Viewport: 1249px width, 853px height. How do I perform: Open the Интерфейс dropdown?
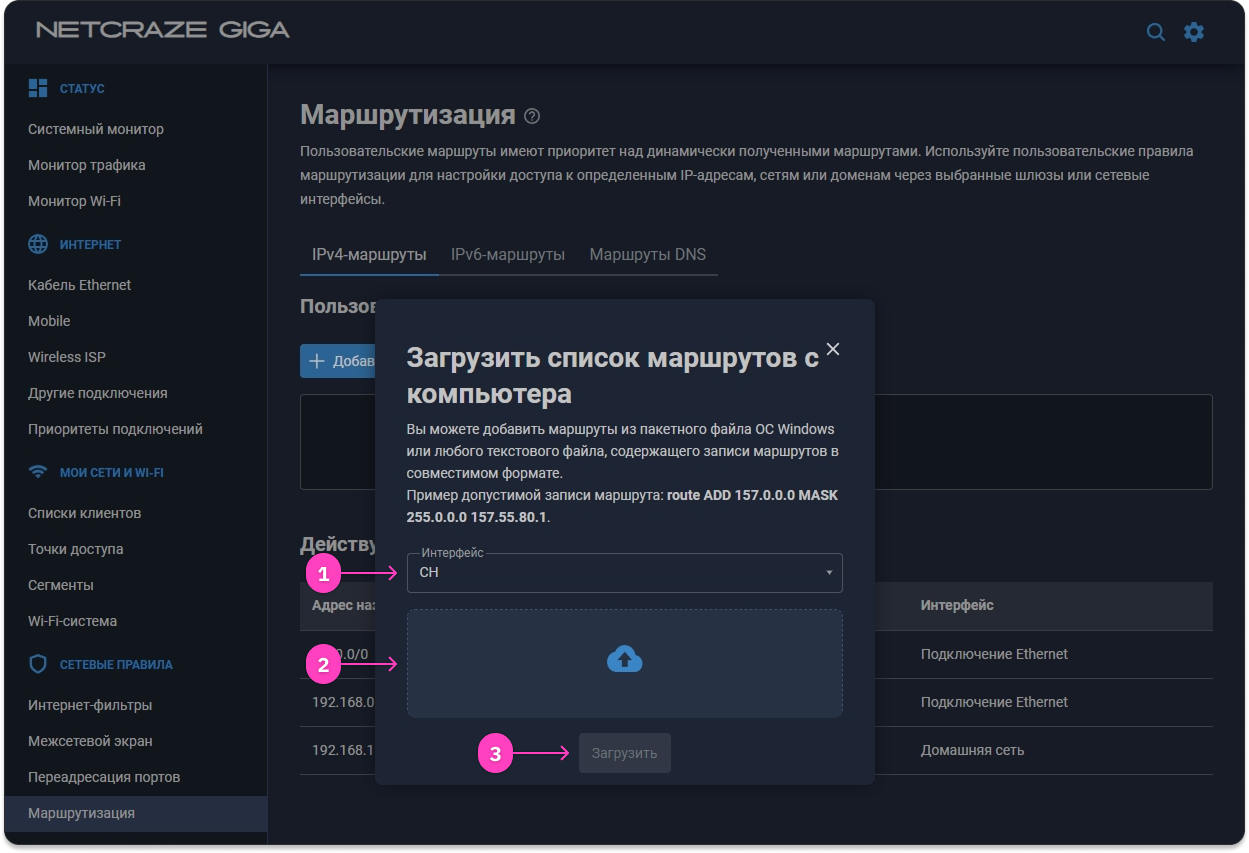pyautogui.click(x=624, y=573)
